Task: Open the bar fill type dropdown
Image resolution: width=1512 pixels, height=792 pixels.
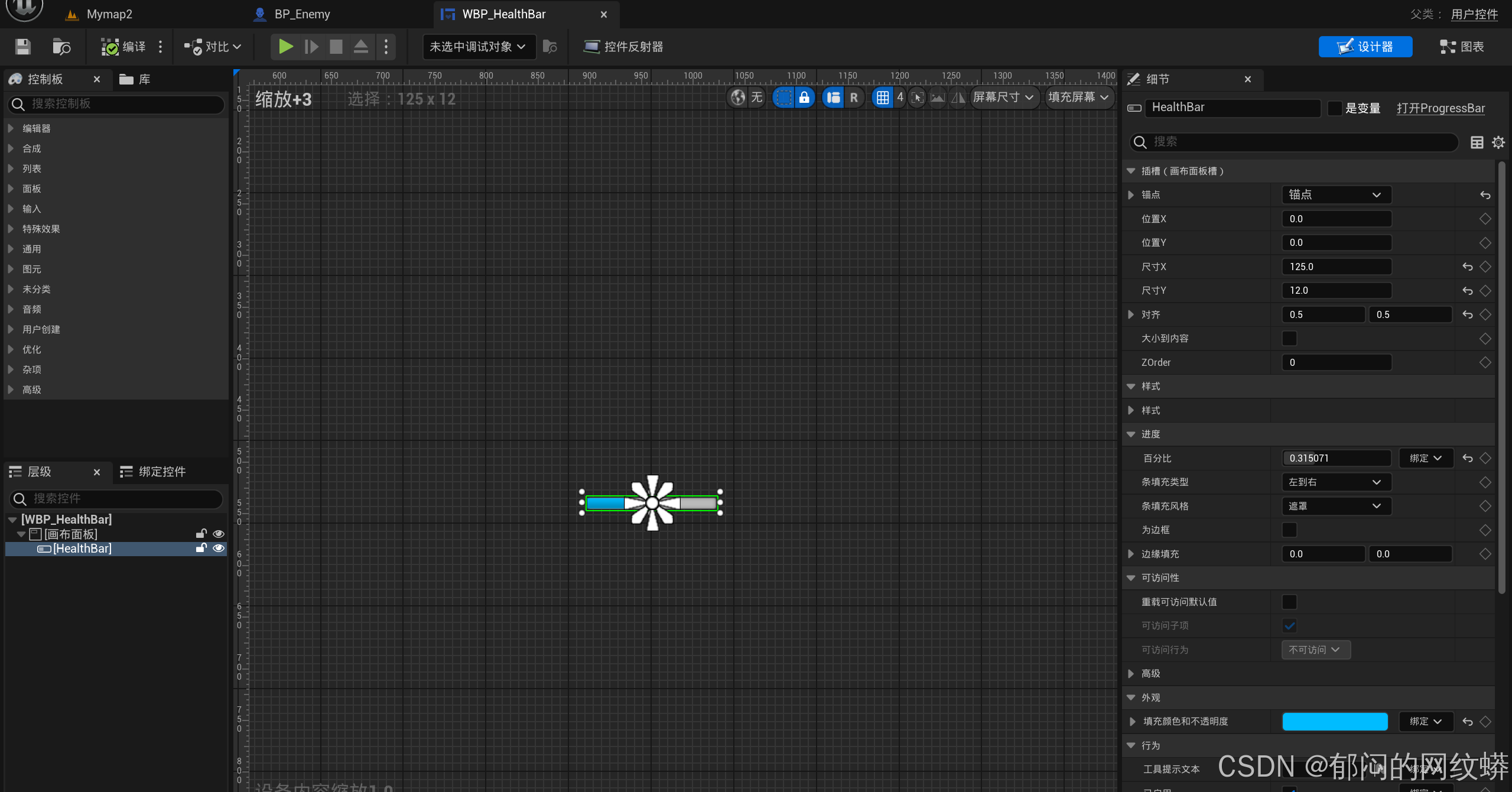Action: click(x=1335, y=482)
